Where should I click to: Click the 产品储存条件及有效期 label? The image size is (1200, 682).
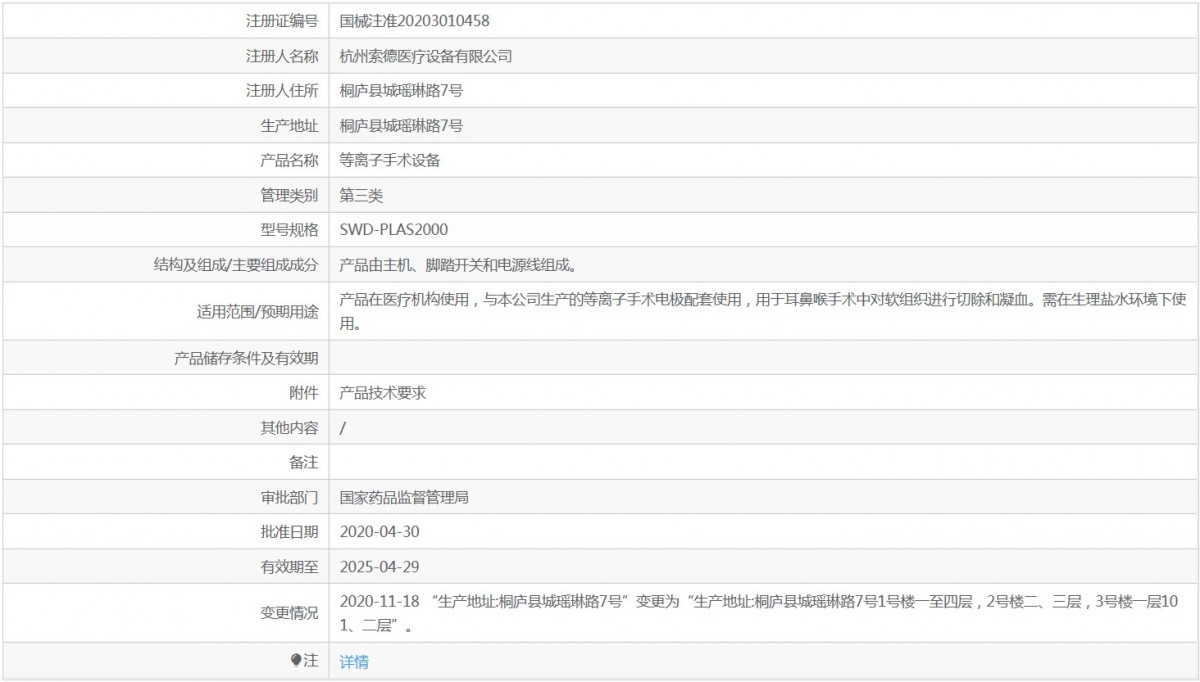point(246,358)
